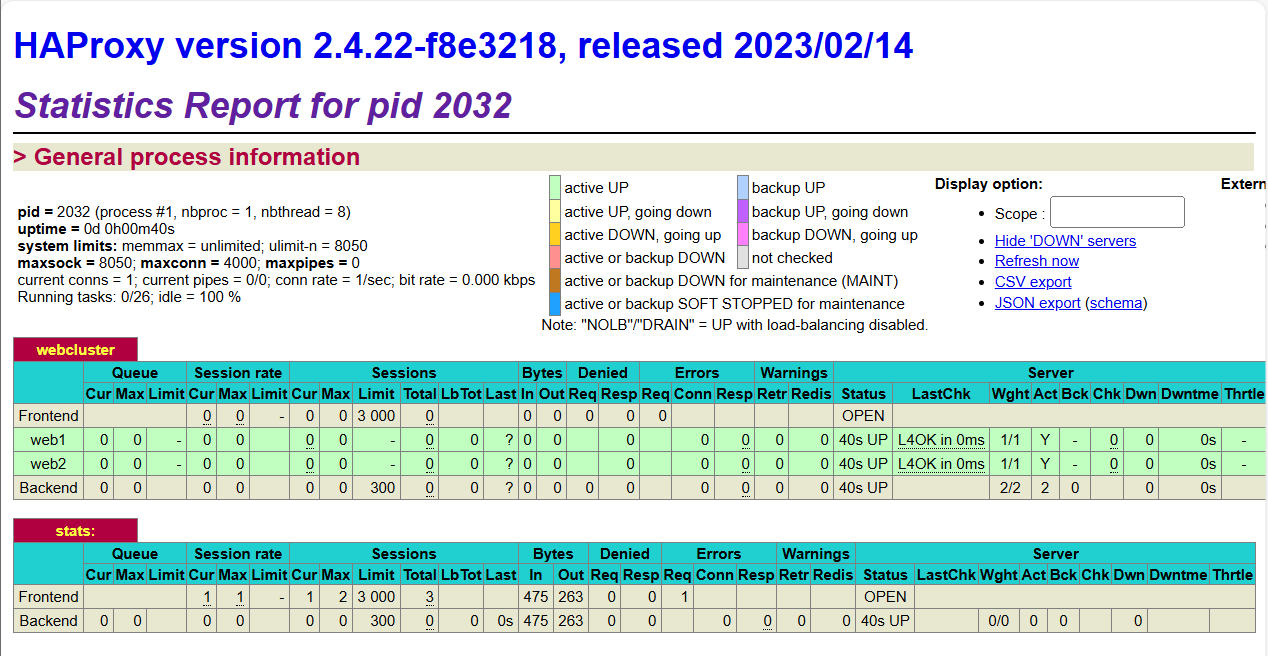Click the webcluster Session rate header
This screenshot has width=1268, height=656.
[x=238, y=373]
